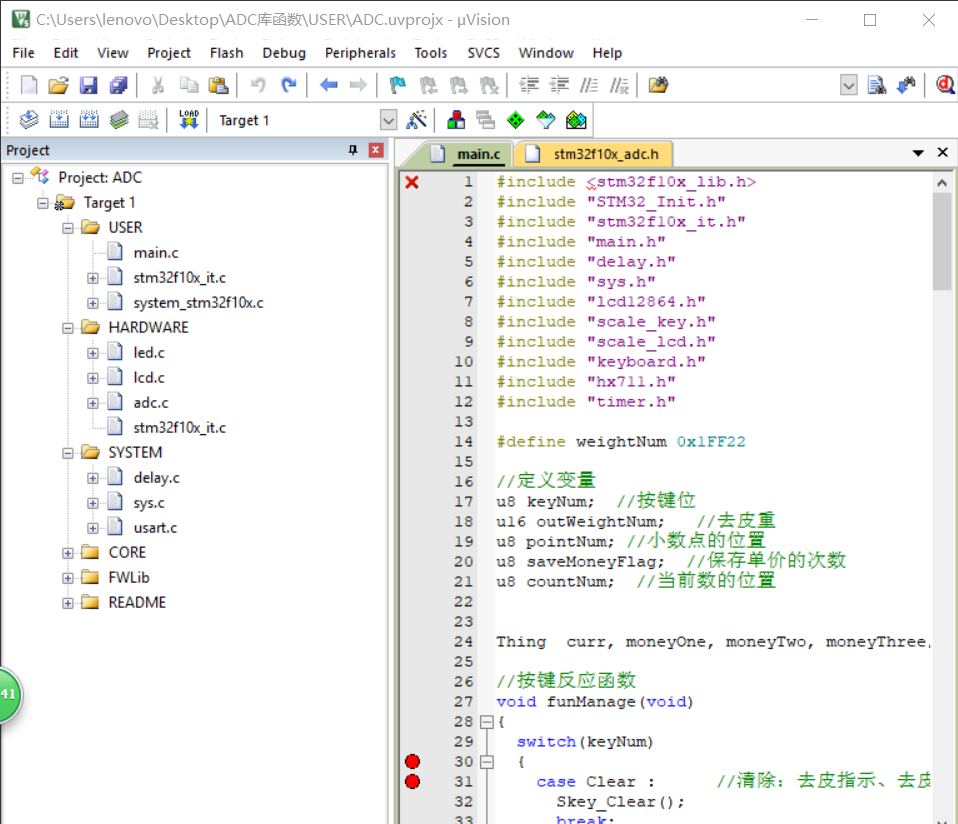Click the error marker on line 1

coord(412,182)
